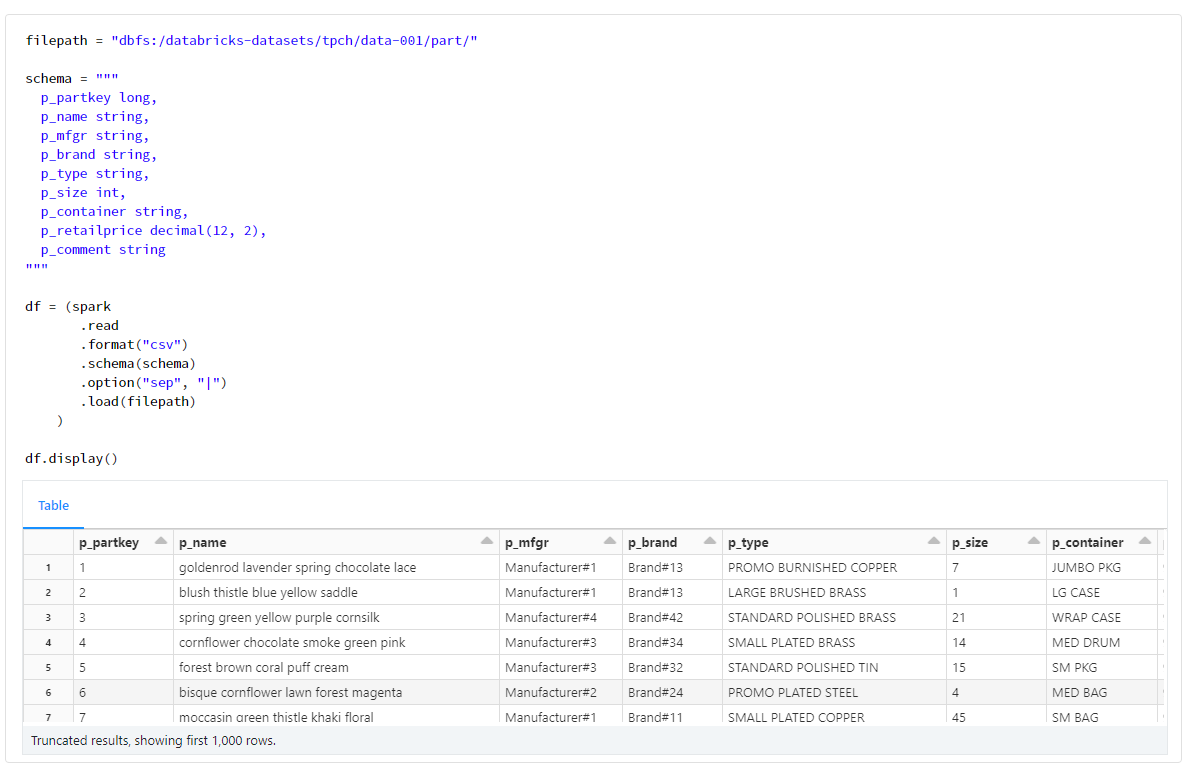Sort by the p_partkey column arrow
1185x770 pixels.
tap(160, 541)
